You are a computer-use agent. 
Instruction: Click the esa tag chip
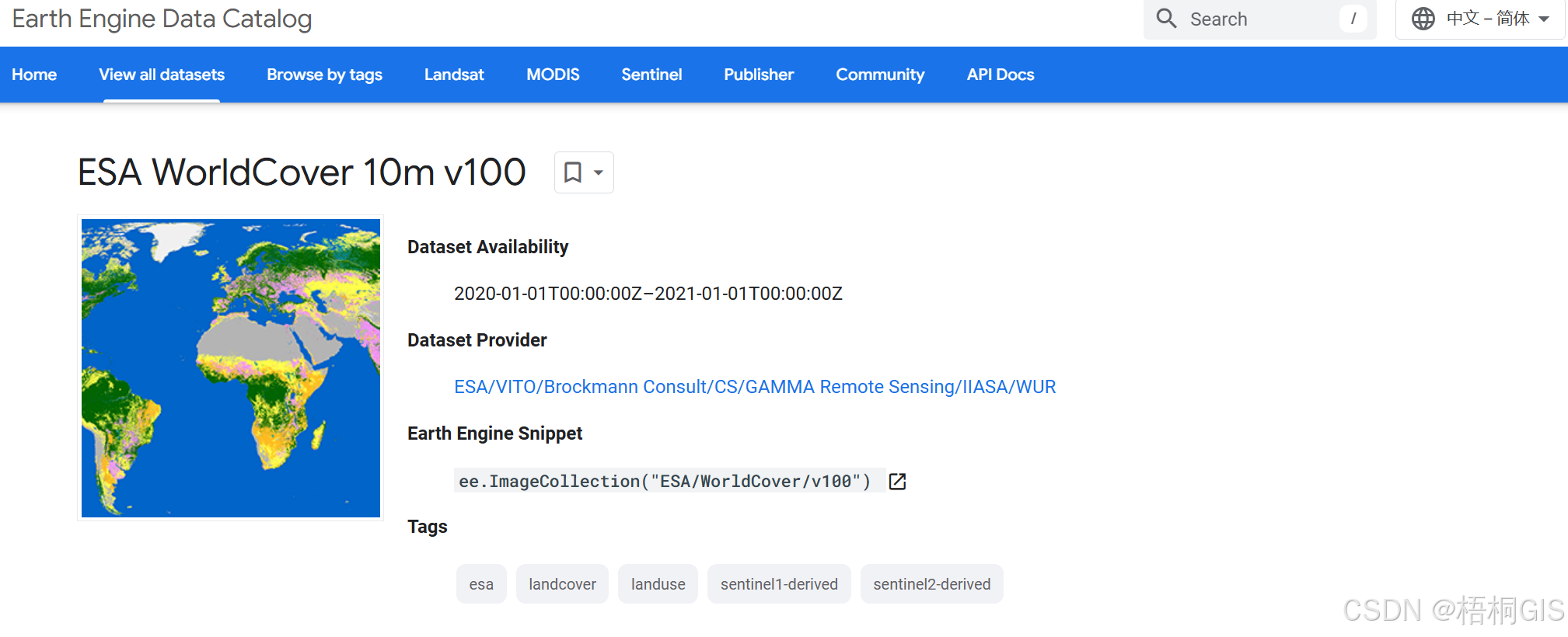pyautogui.click(x=481, y=584)
